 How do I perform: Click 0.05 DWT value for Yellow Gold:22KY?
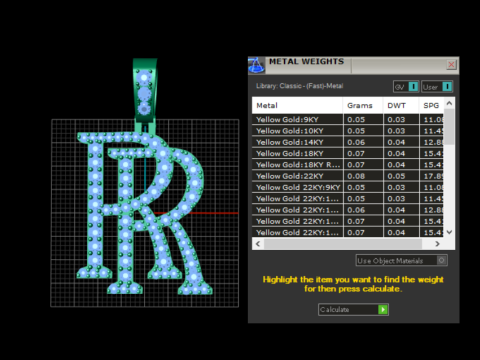[396, 176]
